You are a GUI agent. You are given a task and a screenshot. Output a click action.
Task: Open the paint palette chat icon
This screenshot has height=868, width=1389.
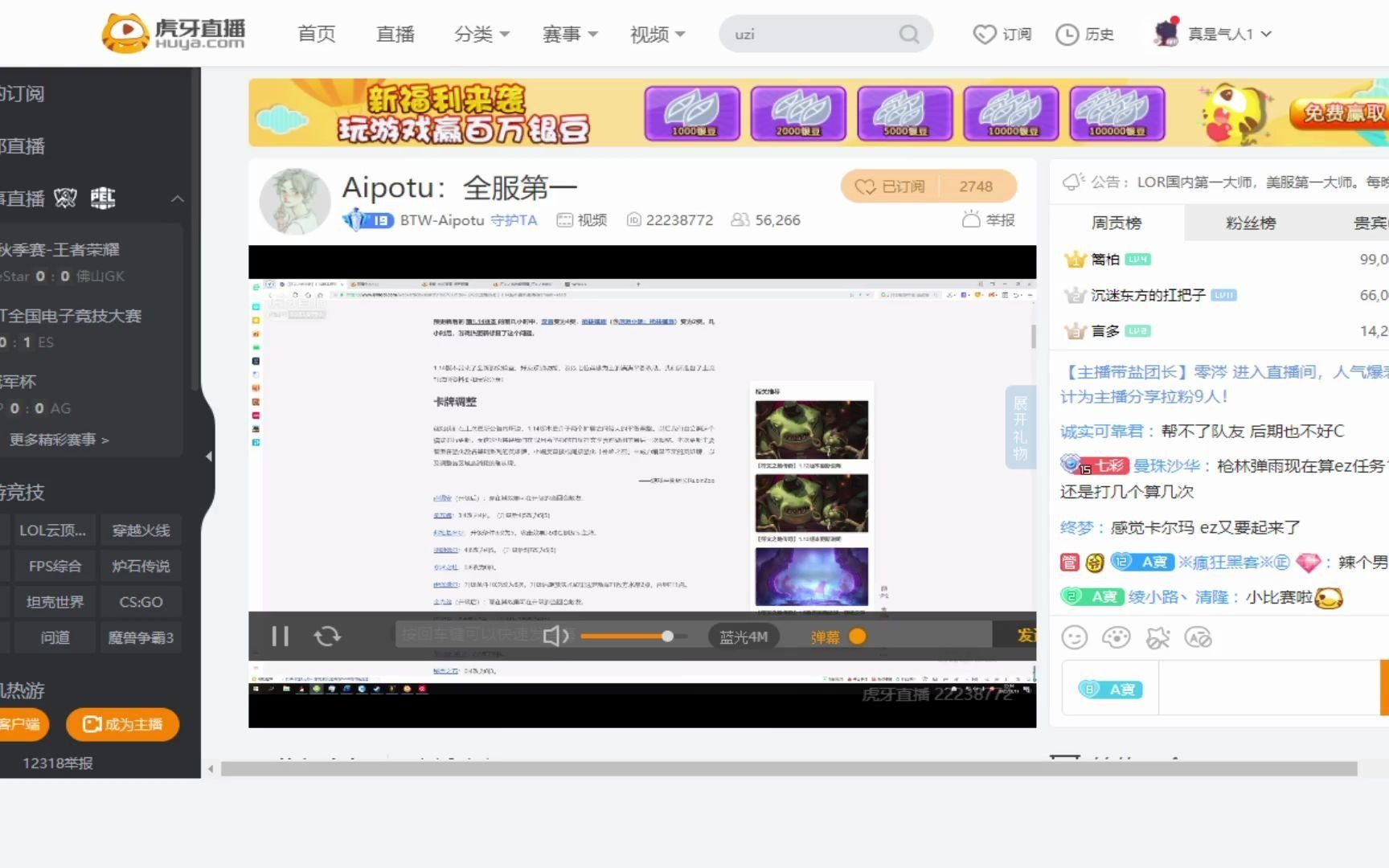tap(1116, 637)
